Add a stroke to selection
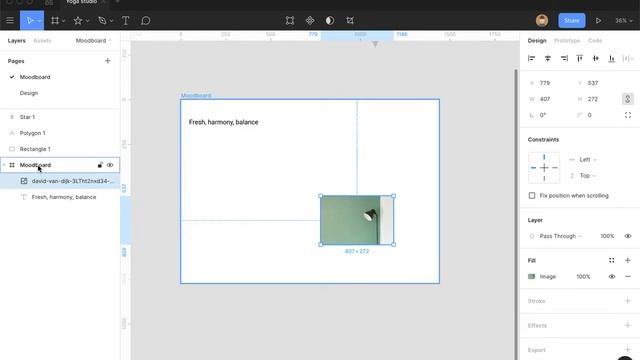The height and width of the screenshot is (360, 640). [628, 301]
